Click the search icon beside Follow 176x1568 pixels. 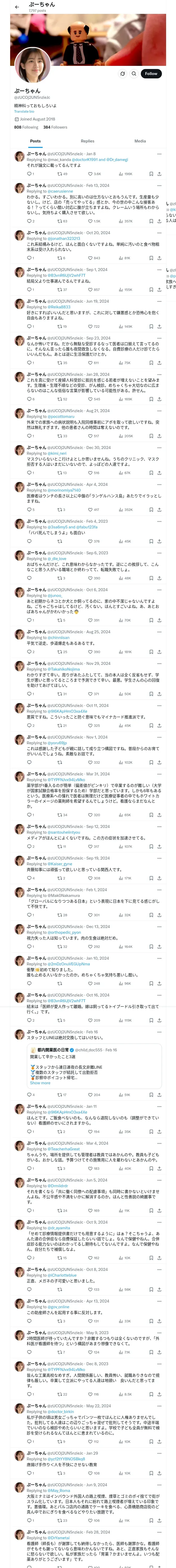click(x=133, y=74)
